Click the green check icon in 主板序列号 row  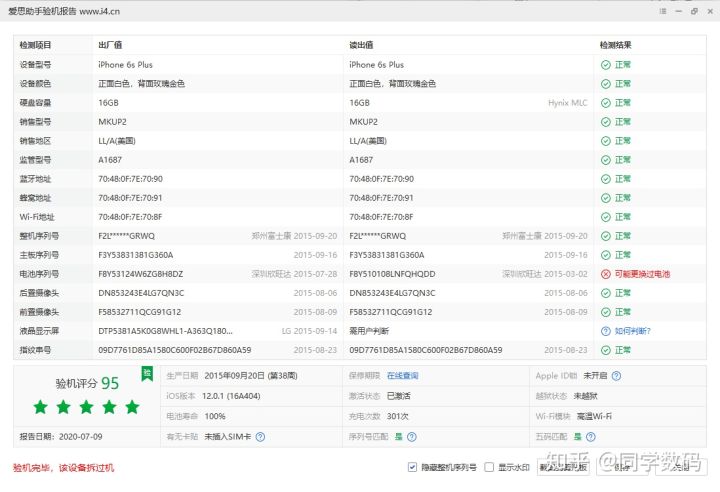pos(606,255)
